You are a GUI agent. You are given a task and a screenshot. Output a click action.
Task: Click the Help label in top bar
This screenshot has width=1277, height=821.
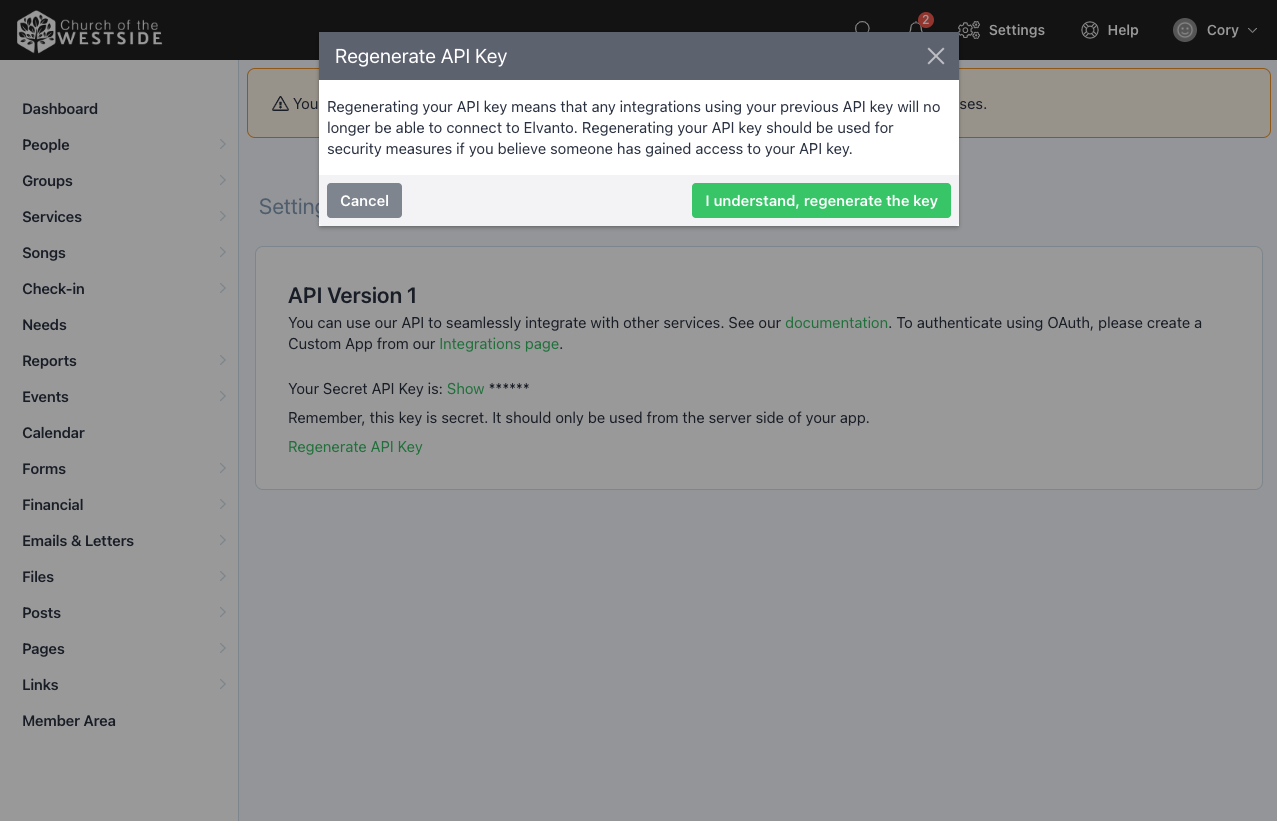[1123, 30]
